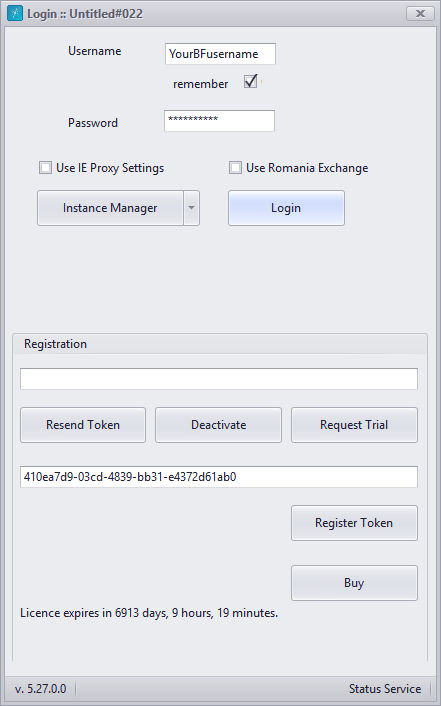Open the Instance Manager
The height and width of the screenshot is (706, 441).
pos(110,208)
